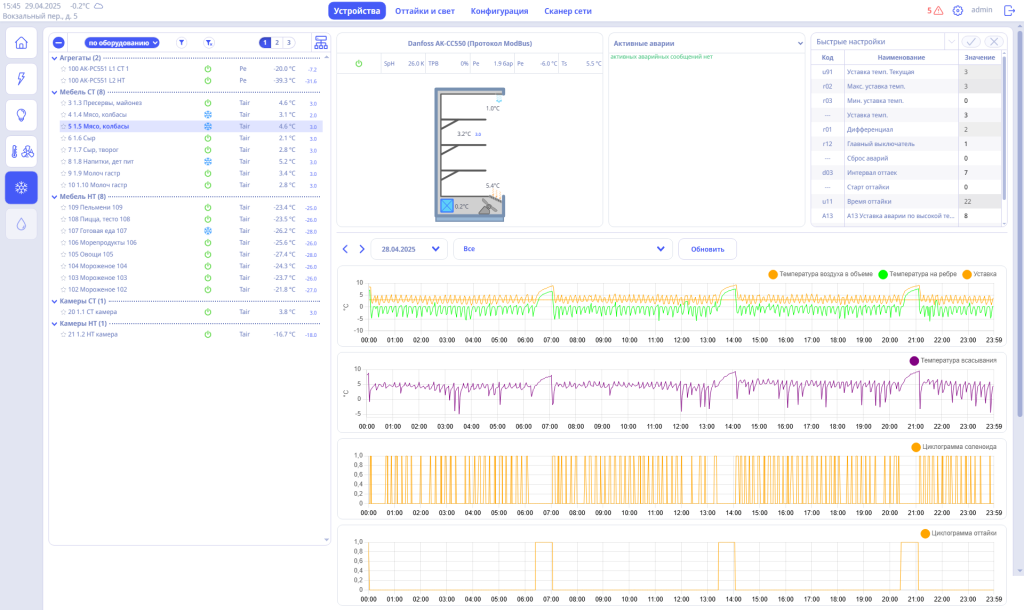Toggle the filter icon above the equipment list

(182, 43)
